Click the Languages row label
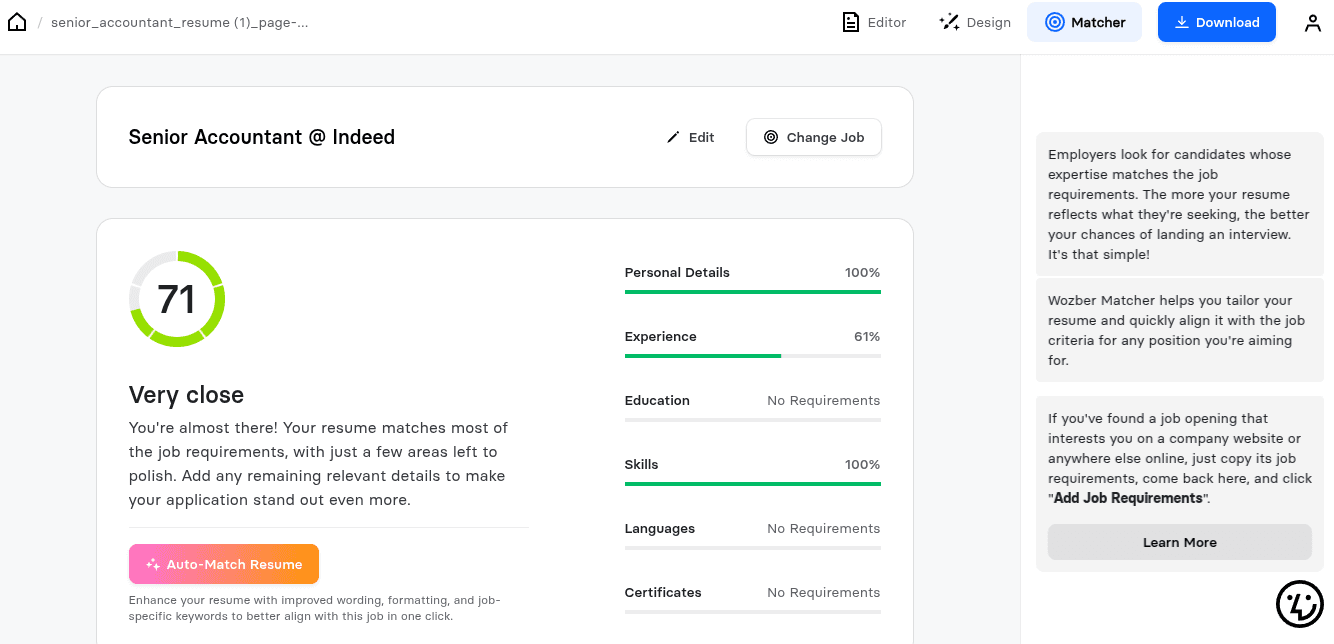This screenshot has width=1334, height=644. (660, 528)
